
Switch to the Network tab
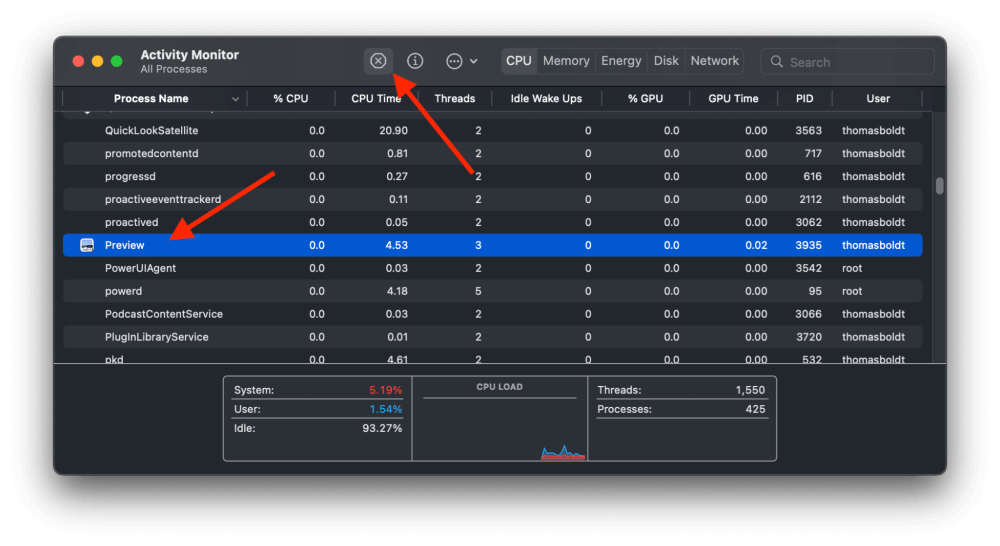pyautogui.click(x=714, y=61)
